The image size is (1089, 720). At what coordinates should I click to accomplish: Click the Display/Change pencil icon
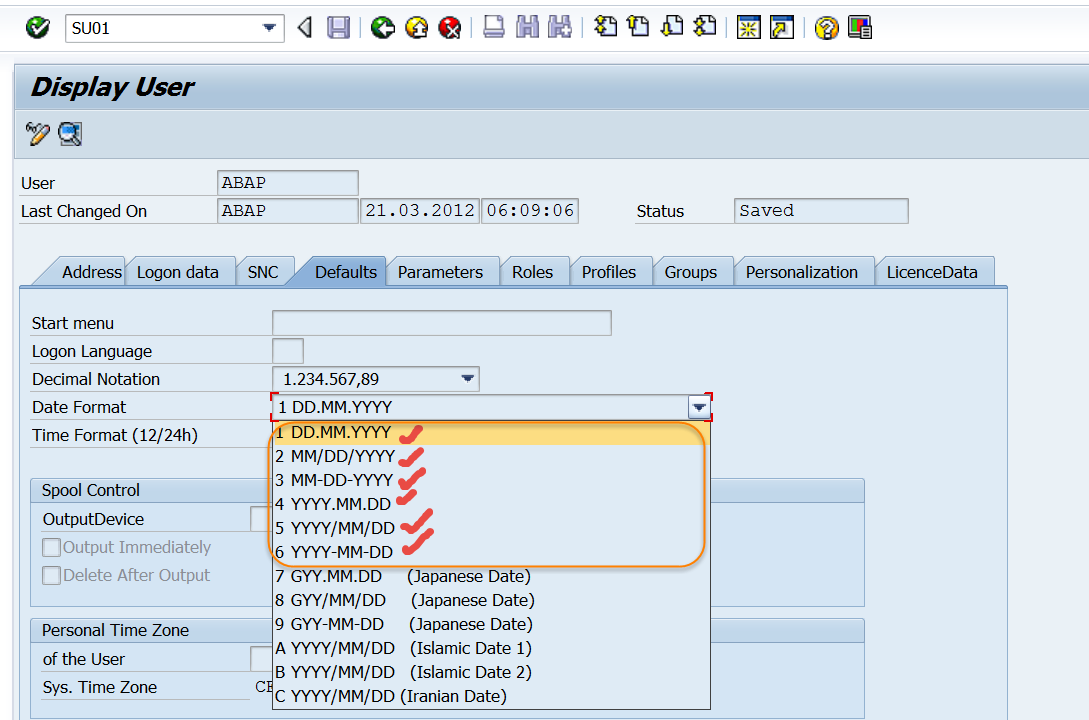point(36,134)
